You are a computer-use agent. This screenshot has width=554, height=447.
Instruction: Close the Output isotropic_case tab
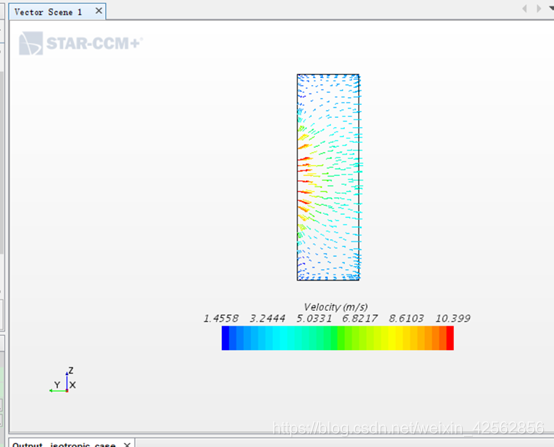(126, 445)
